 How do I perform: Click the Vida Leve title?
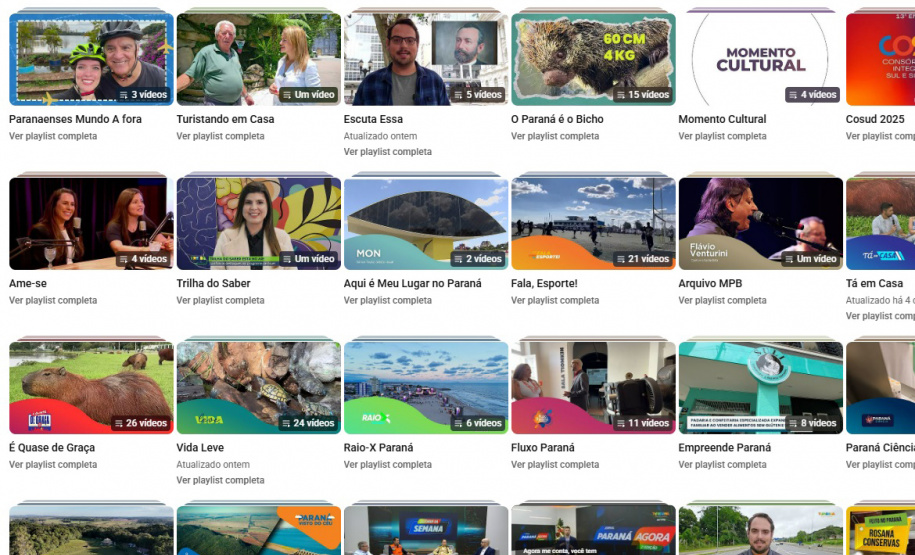tap(200, 448)
